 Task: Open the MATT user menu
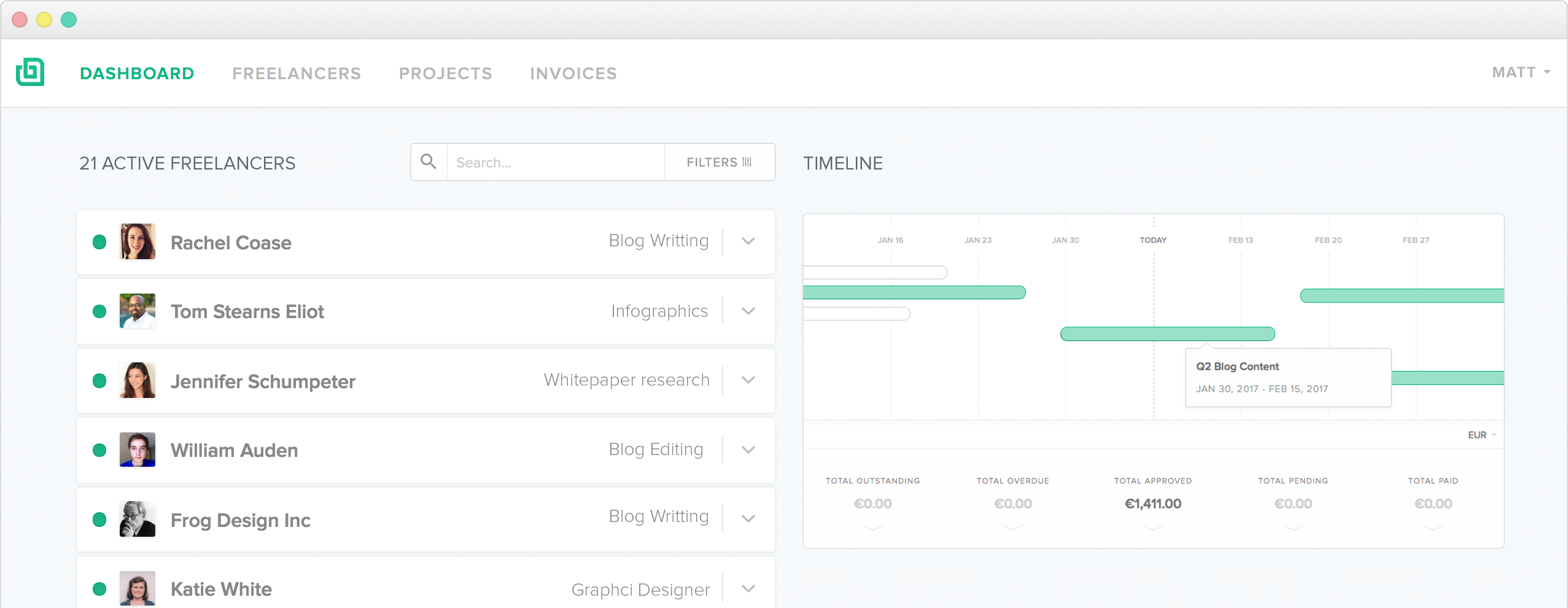pos(1520,72)
